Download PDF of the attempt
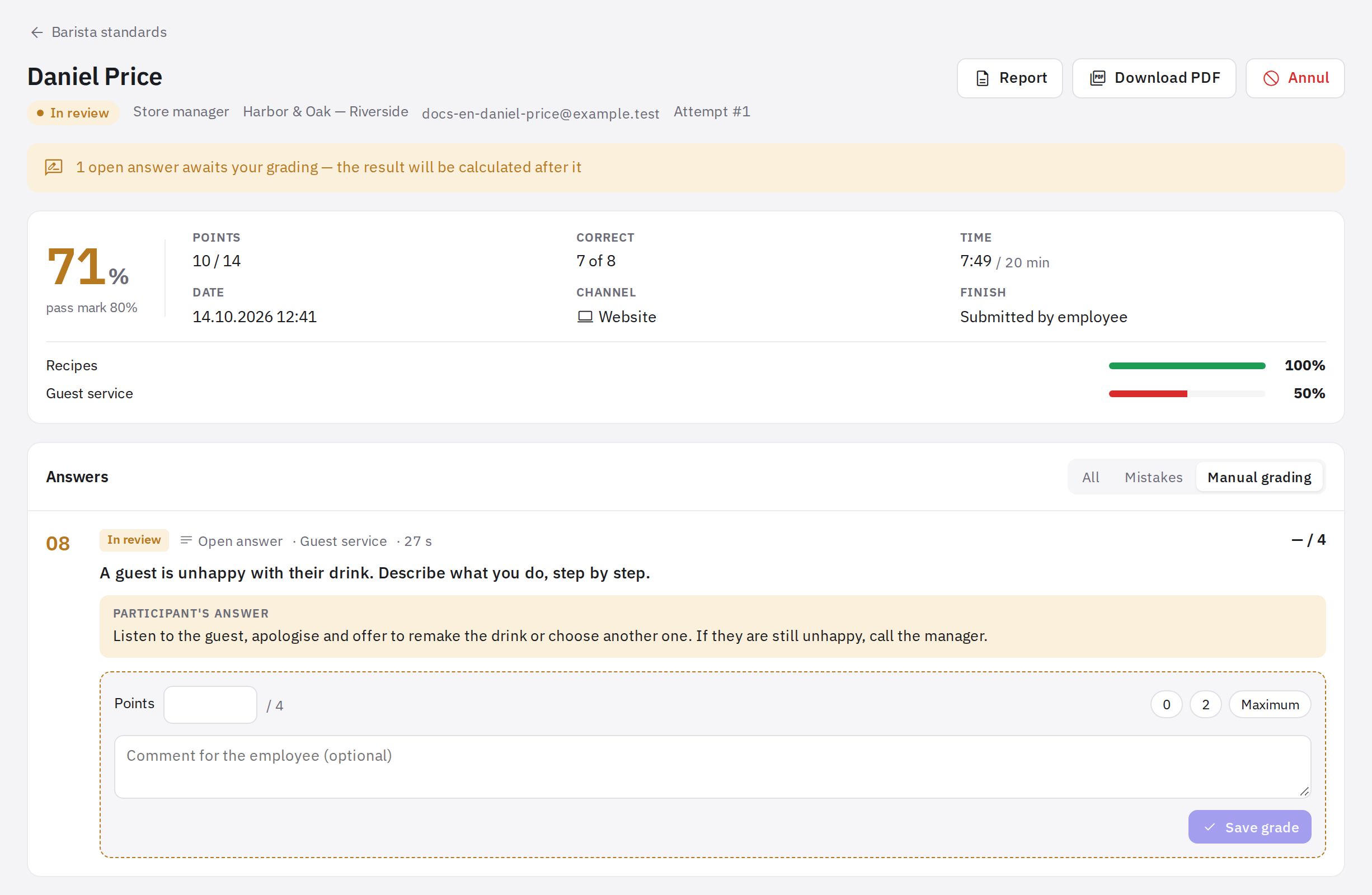 click(x=1154, y=78)
